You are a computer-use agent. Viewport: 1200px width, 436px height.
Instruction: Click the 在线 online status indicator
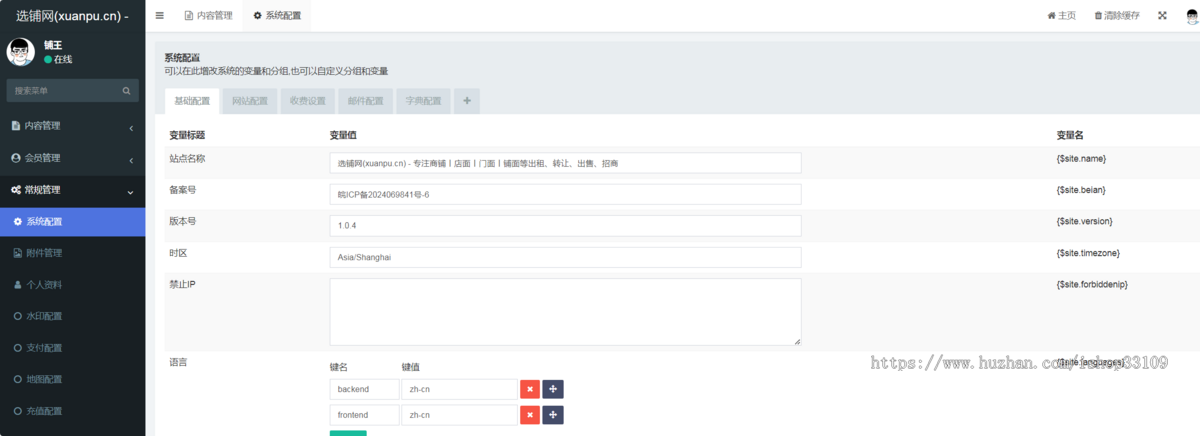point(58,60)
